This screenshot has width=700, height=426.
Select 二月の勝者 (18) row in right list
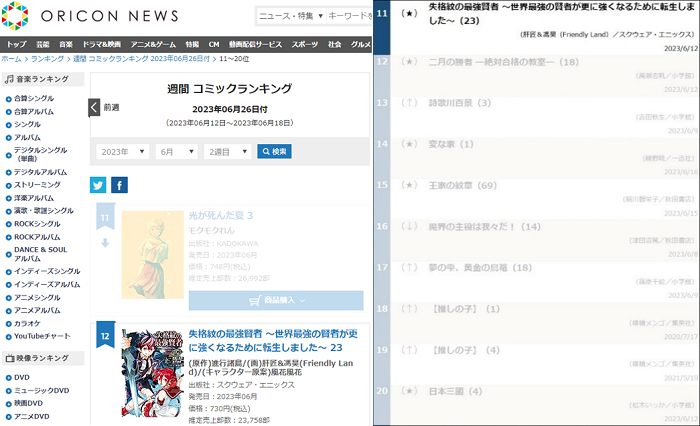536,75
